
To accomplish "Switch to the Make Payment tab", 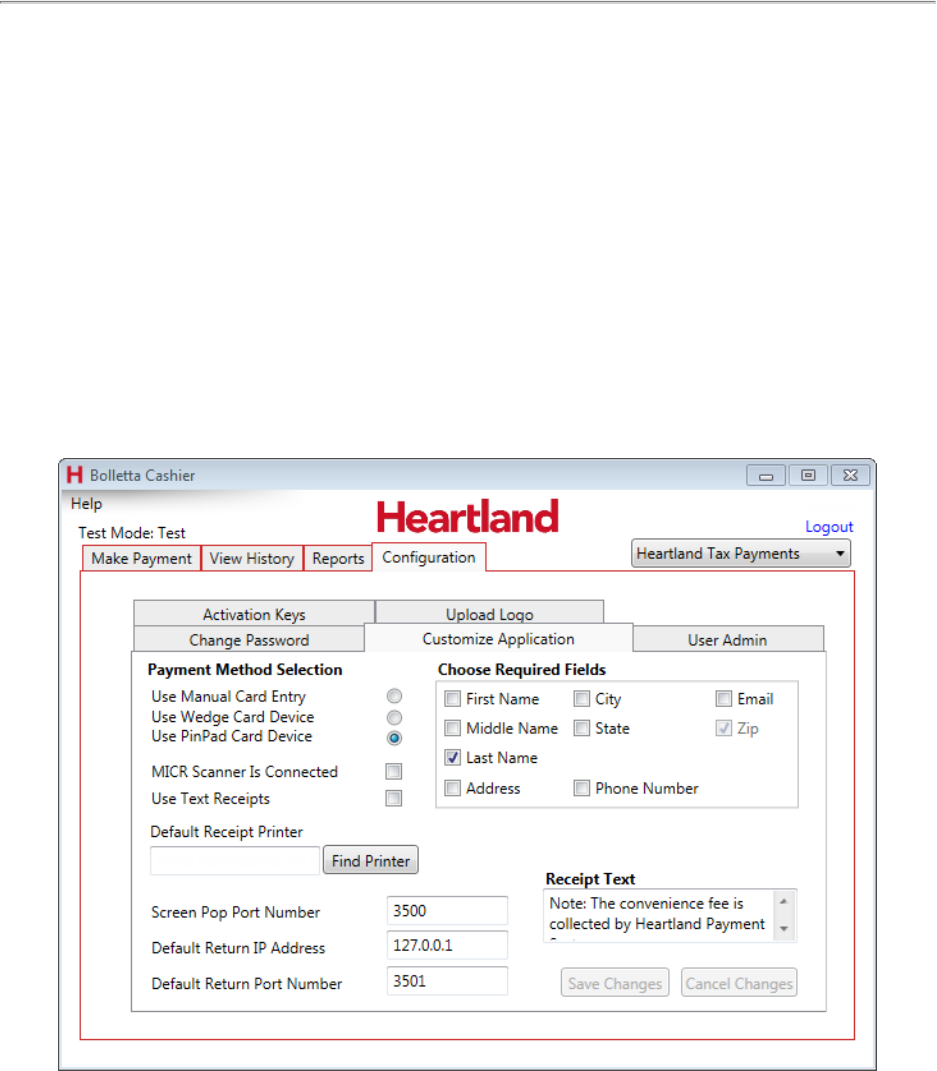I will click(141, 558).
